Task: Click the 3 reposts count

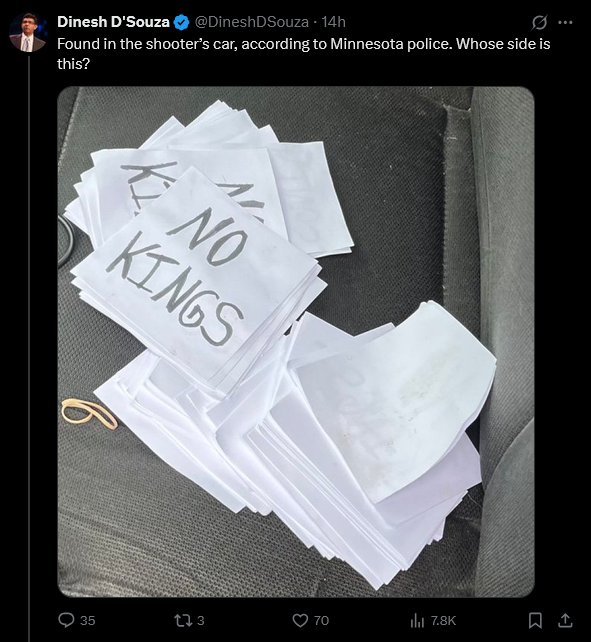Action: point(201,621)
